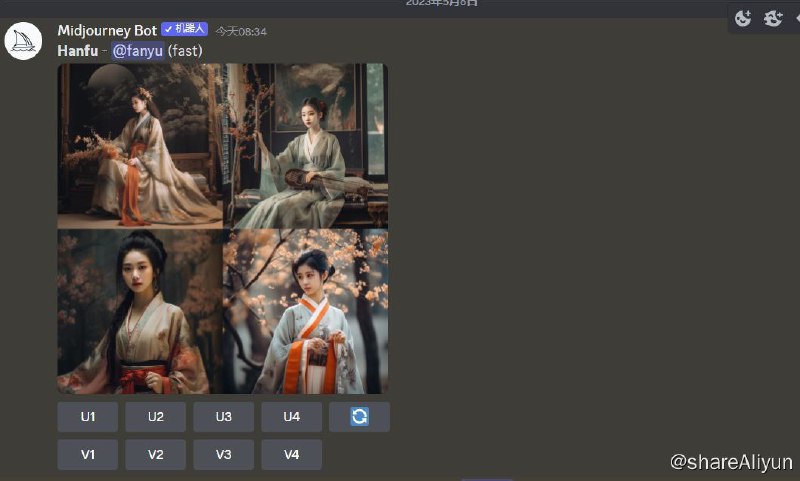Click the @fanyu mention
800x481 pixels.
(x=138, y=50)
